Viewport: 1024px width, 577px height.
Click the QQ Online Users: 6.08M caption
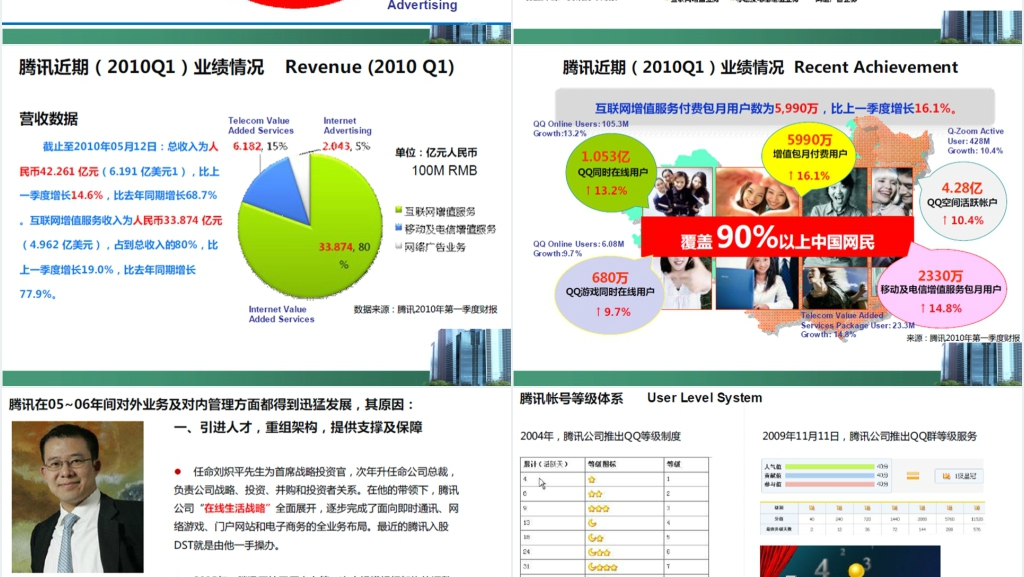[x=578, y=249]
